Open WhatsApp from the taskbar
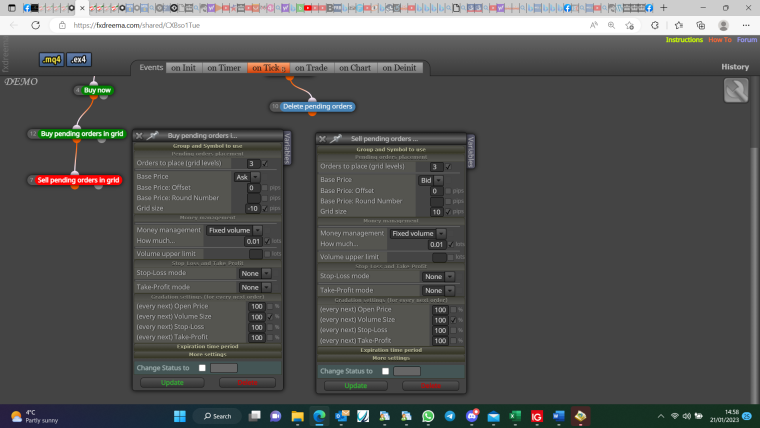 point(428,416)
